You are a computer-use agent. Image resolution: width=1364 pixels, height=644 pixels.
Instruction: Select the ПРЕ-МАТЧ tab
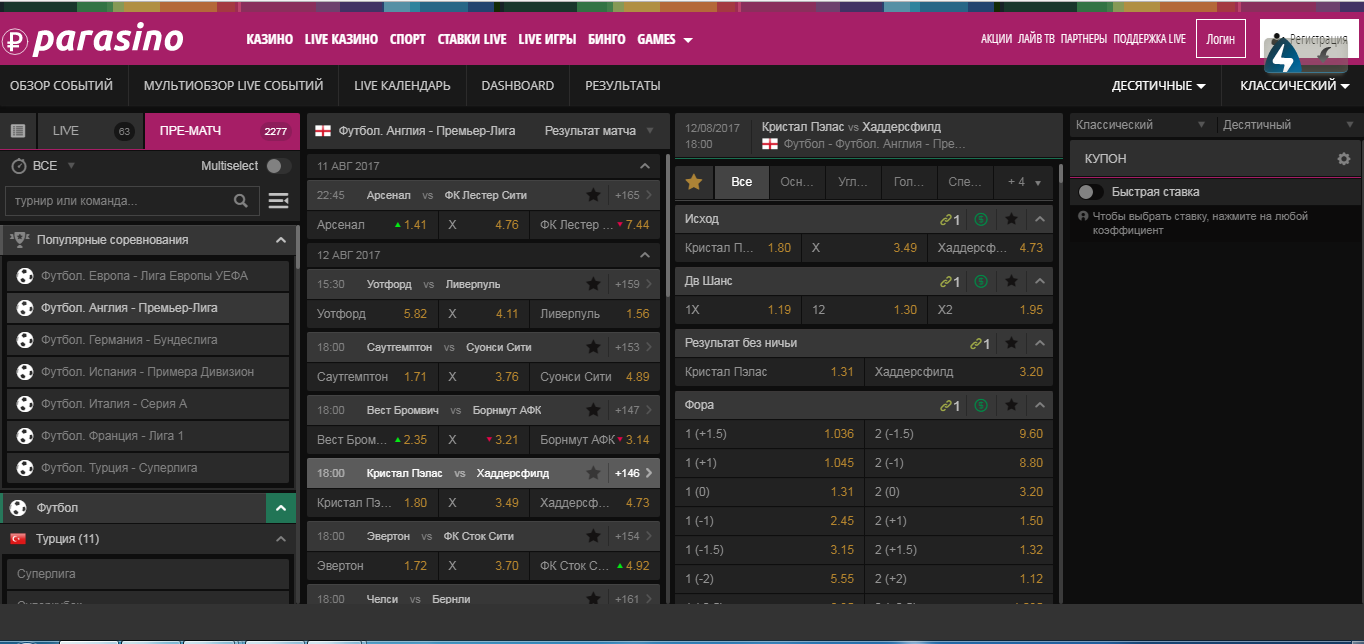click(x=220, y=131)
